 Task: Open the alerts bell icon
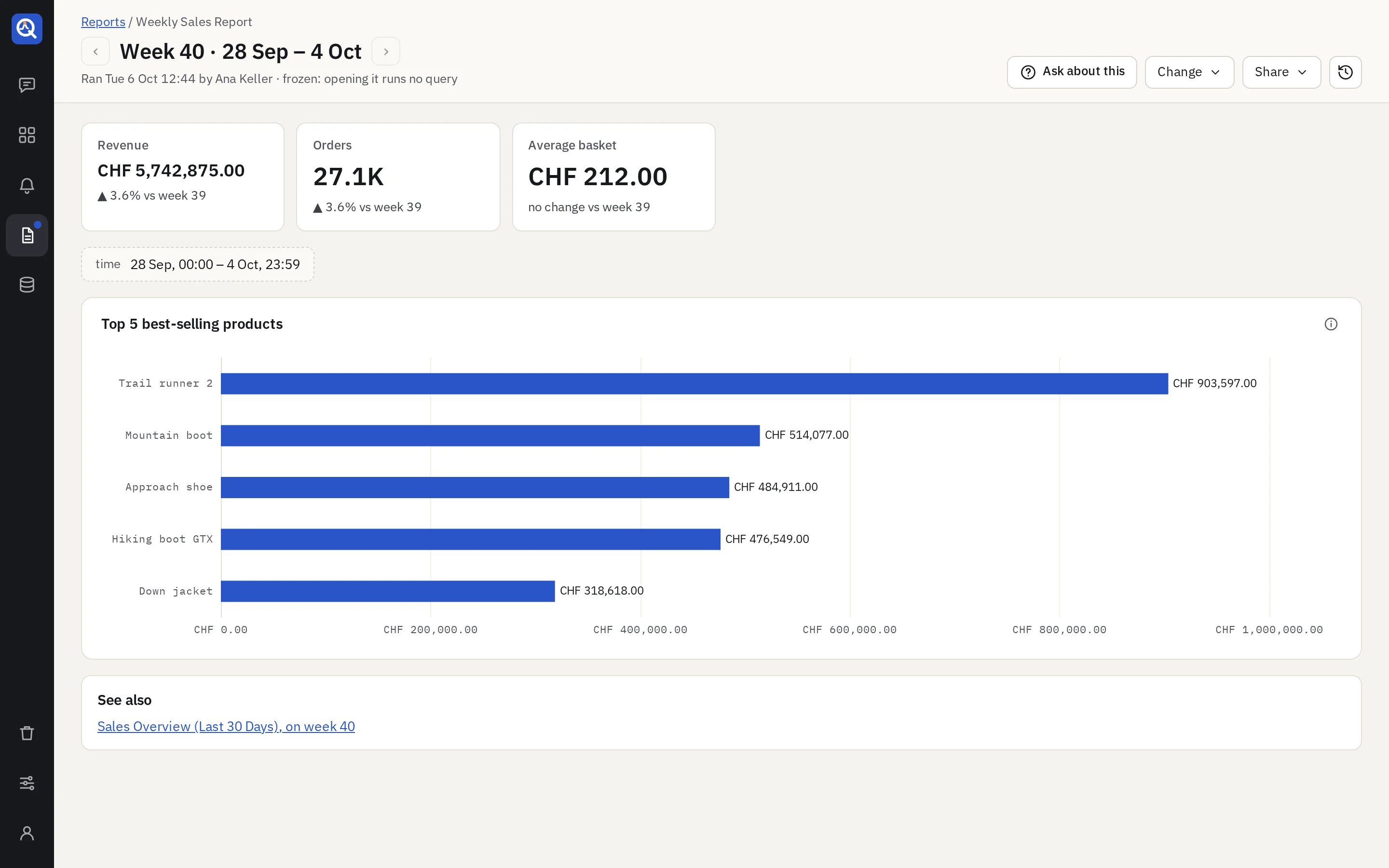(x=27, y=186)
